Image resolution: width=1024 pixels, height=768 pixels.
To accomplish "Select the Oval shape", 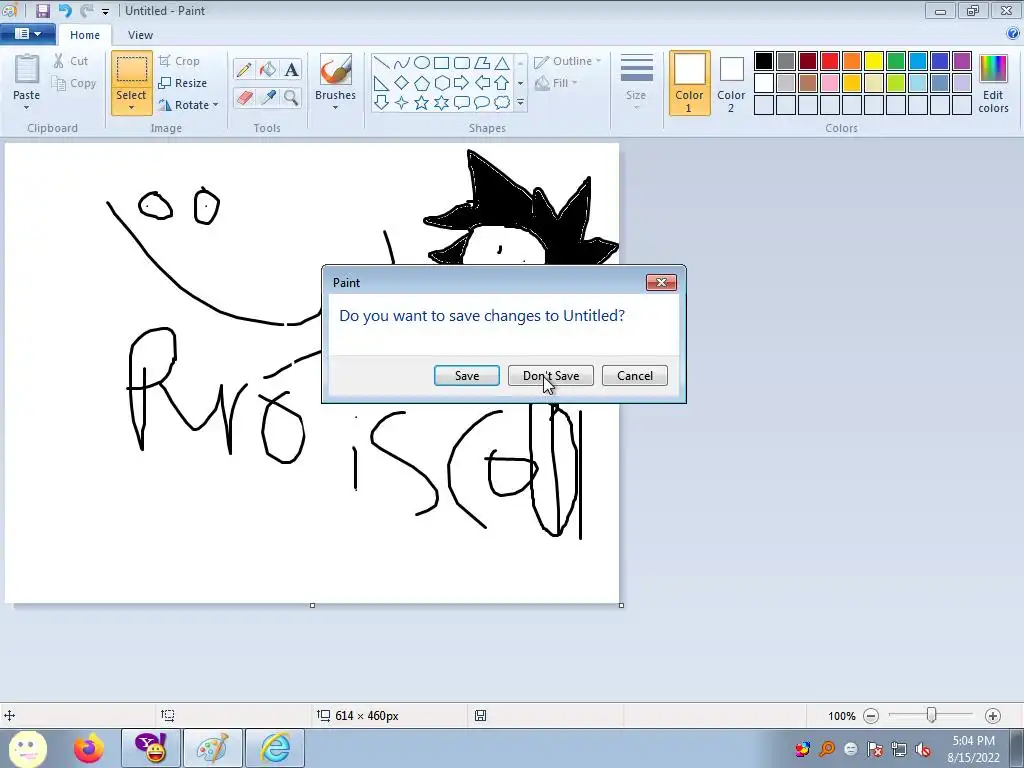I will [422, 63].
